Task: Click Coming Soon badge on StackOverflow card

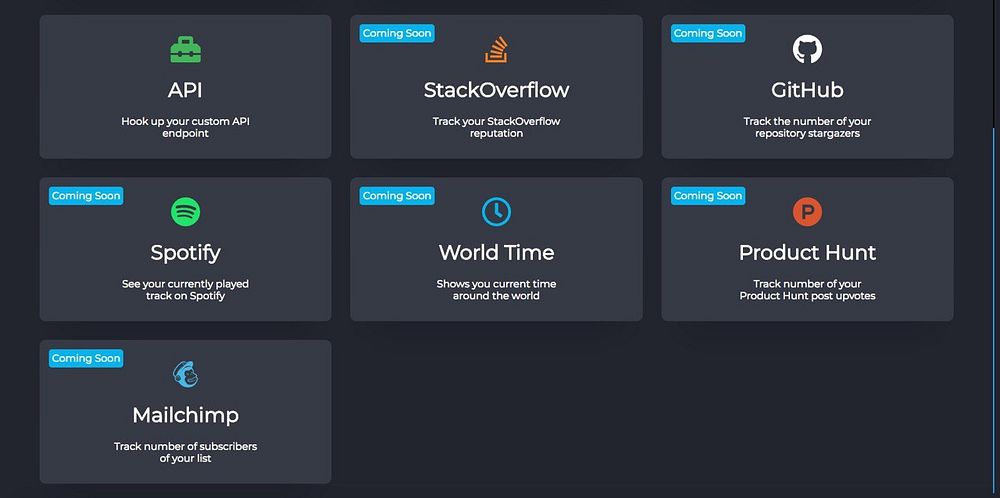Action: pos(397,33)
